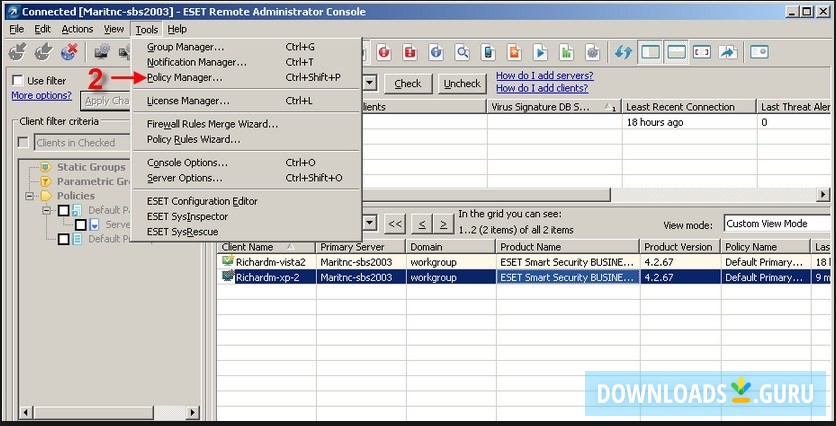The height and width of the screenshot is (426, 836).
Task: Click the ID card toolbar icon
Action: [x=759, y=52]
